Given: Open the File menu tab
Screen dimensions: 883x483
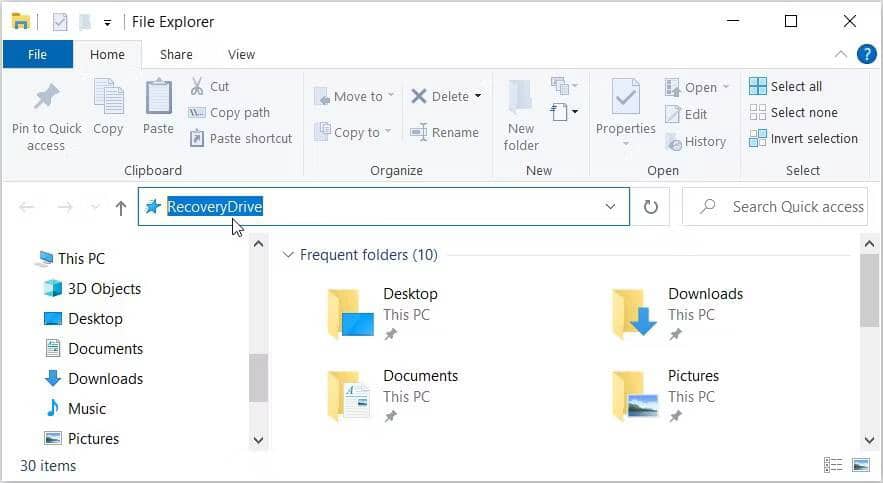Looking at the screenshot, I should [38, 55].
